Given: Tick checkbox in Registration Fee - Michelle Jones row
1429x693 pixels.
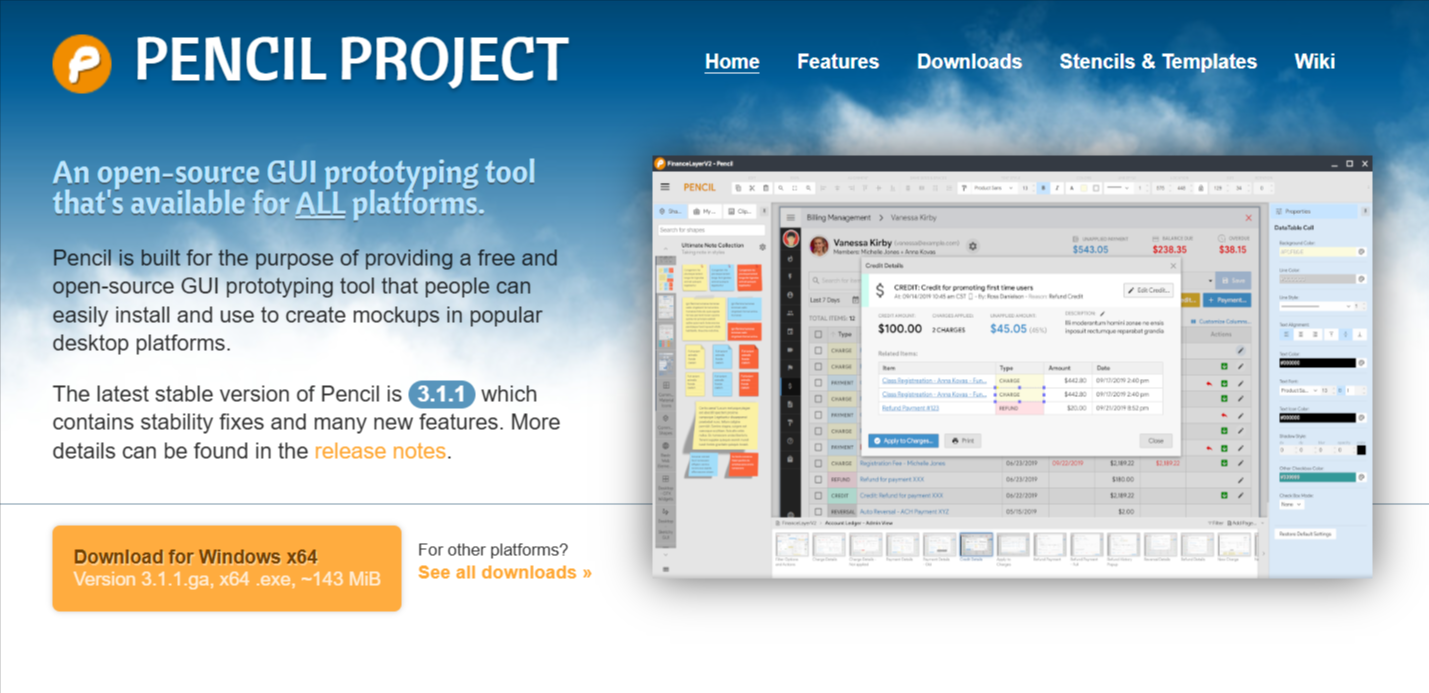Looking at the screenshot, I should click(818, 463).
